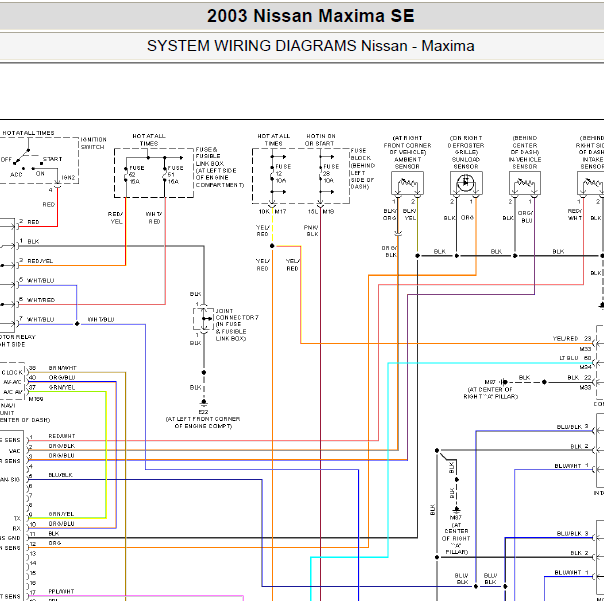The height and width of the screenshot is (601, 604).
Task: Click the pin 5 'BLU/BLK' wire label
Action: [x=60, y=475]
